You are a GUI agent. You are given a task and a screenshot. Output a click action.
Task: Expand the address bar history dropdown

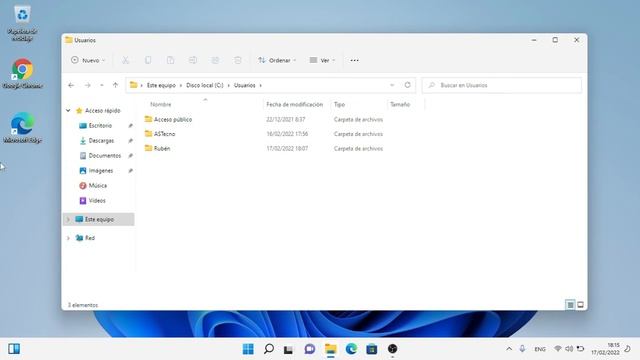point(392,85)
